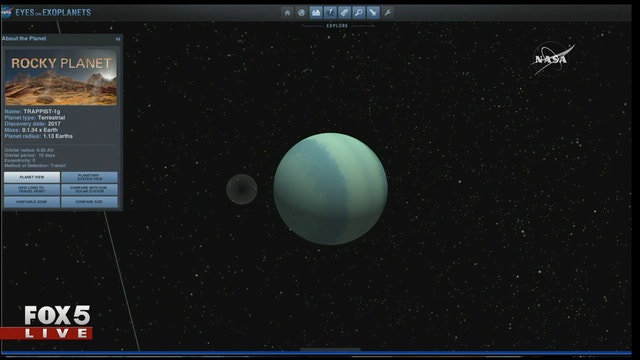Click the small dark sphere beside planet
Image resolution: width=640 pixels, height=360 pixels.
(242, 189)
